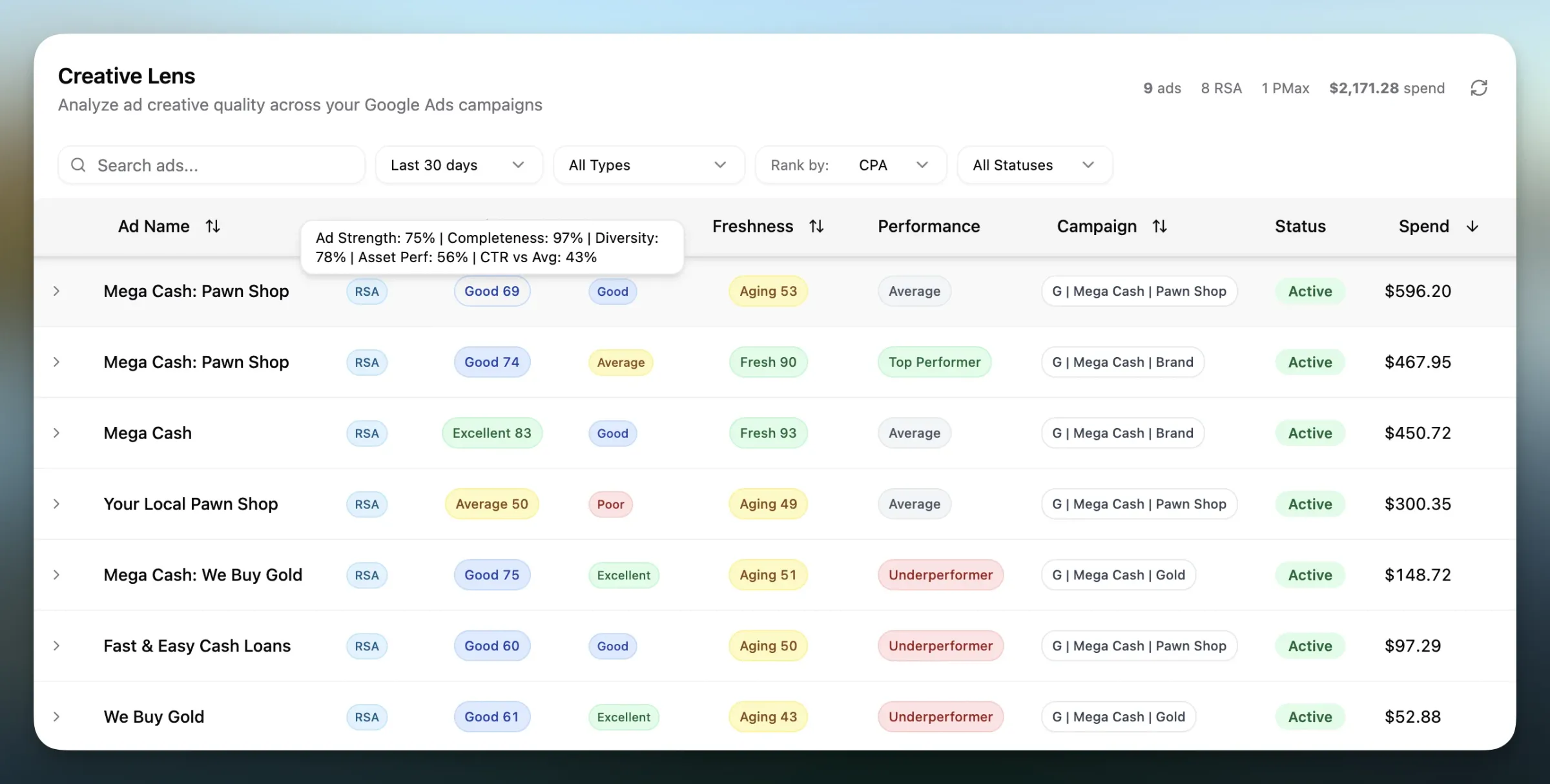1550x784 pixels.
Task: Click the Excellent 83 score badge
Action: (x=491, y=433)
